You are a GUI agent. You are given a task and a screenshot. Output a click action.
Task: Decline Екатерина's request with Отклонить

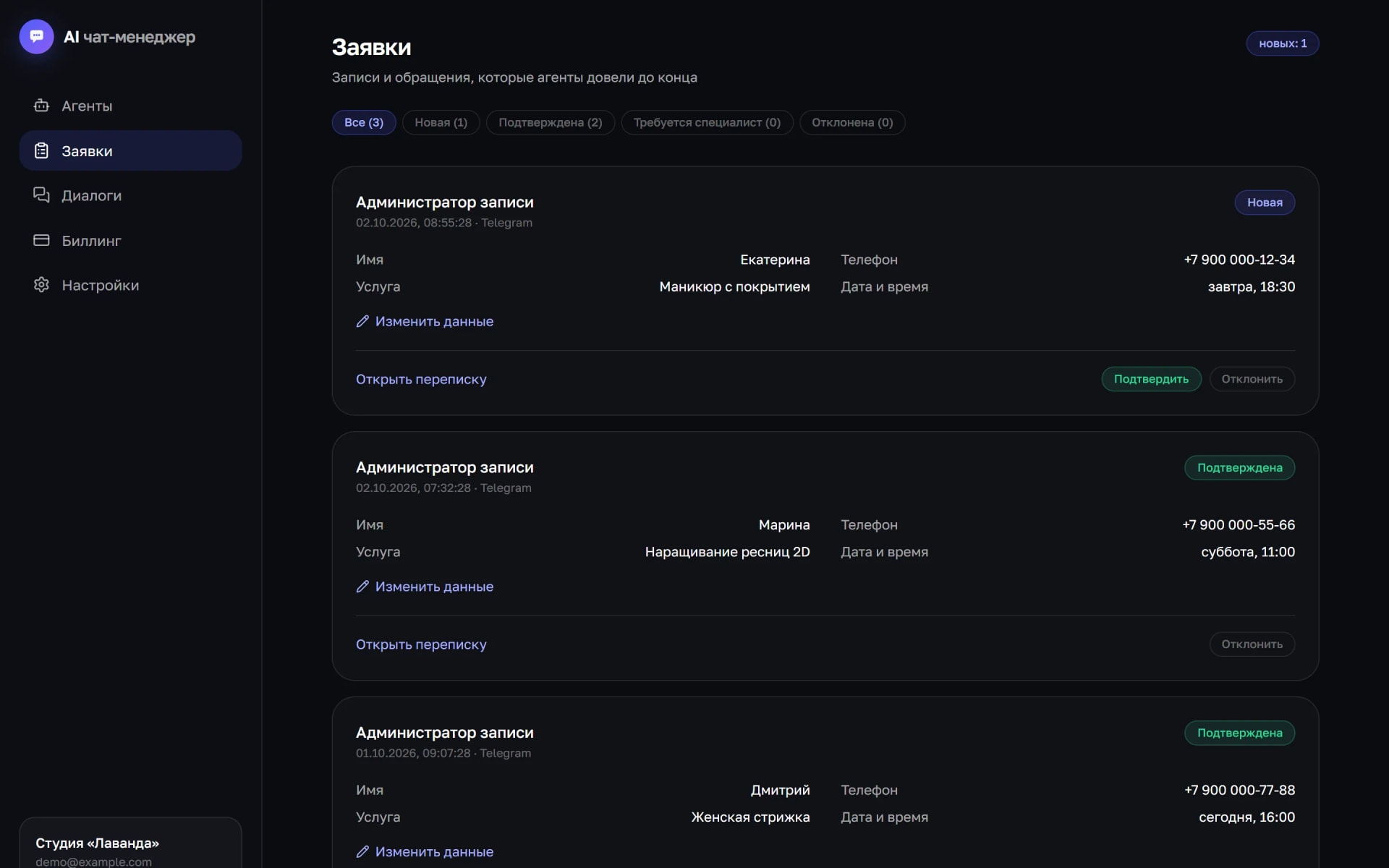[1252, 379]
